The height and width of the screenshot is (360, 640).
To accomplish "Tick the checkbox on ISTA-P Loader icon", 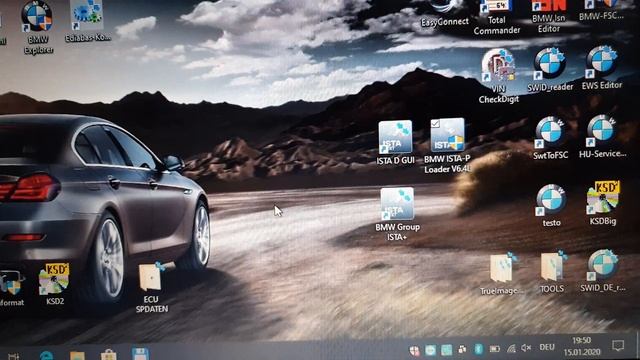I will 435,123.
